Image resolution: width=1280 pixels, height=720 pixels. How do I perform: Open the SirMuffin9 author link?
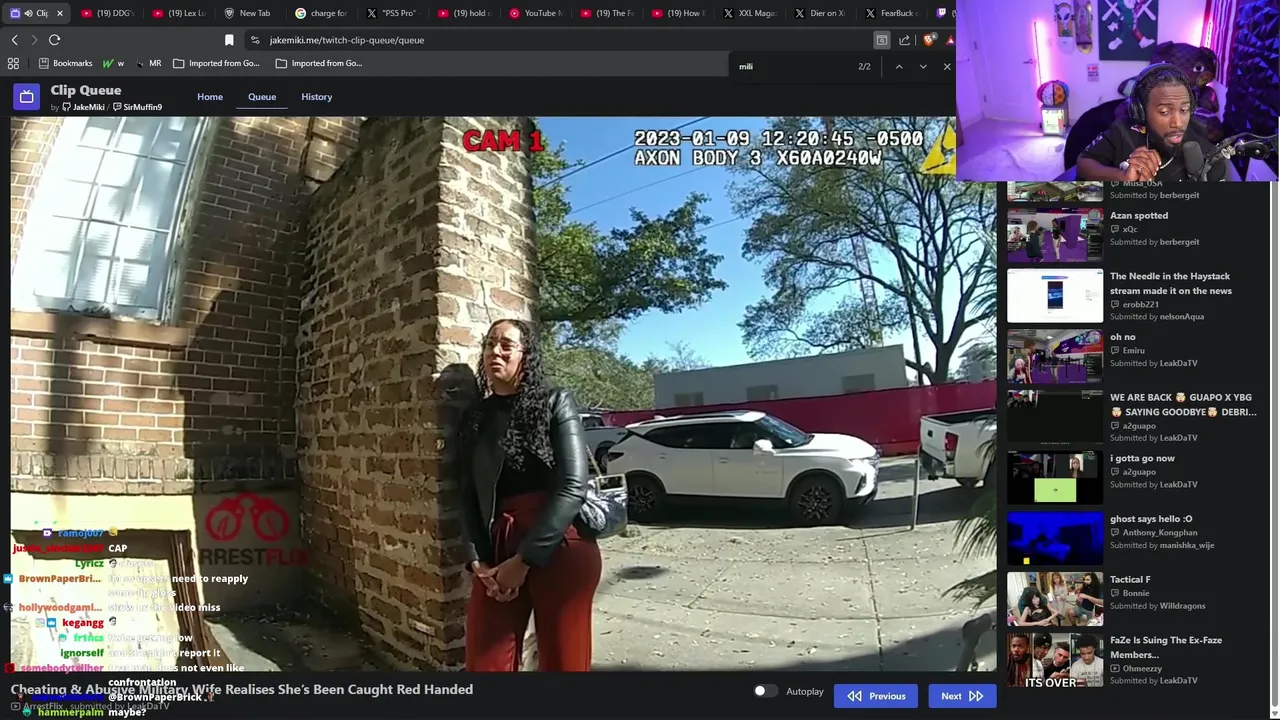coord(137,107)
